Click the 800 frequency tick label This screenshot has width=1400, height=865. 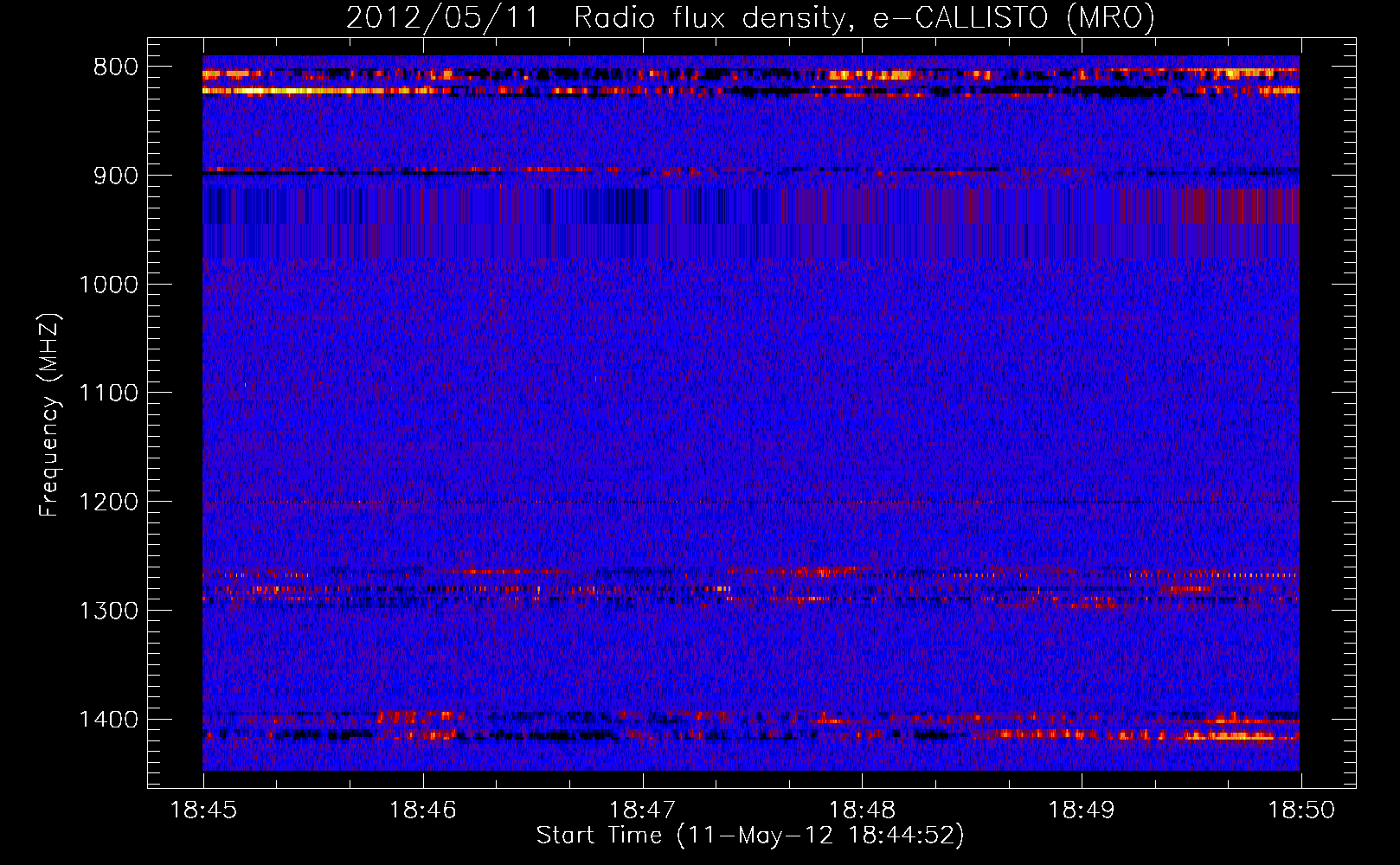[115, 67]
